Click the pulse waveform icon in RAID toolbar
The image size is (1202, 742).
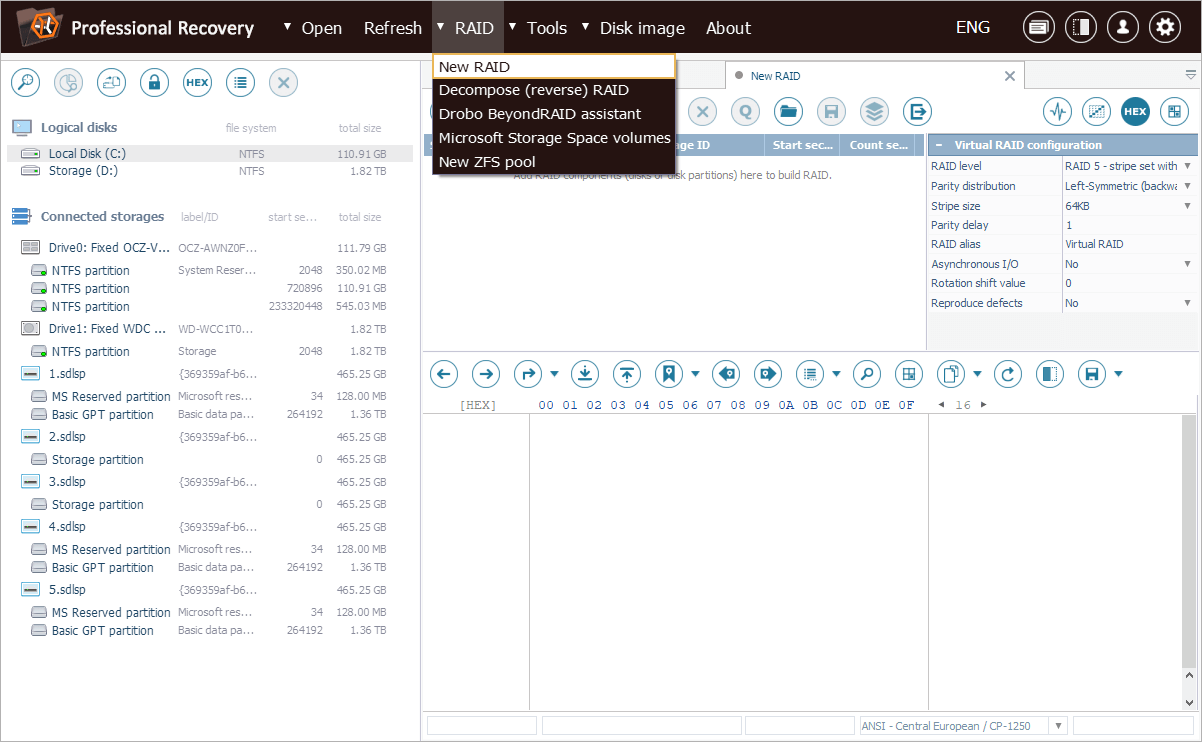coord(1057,111)
